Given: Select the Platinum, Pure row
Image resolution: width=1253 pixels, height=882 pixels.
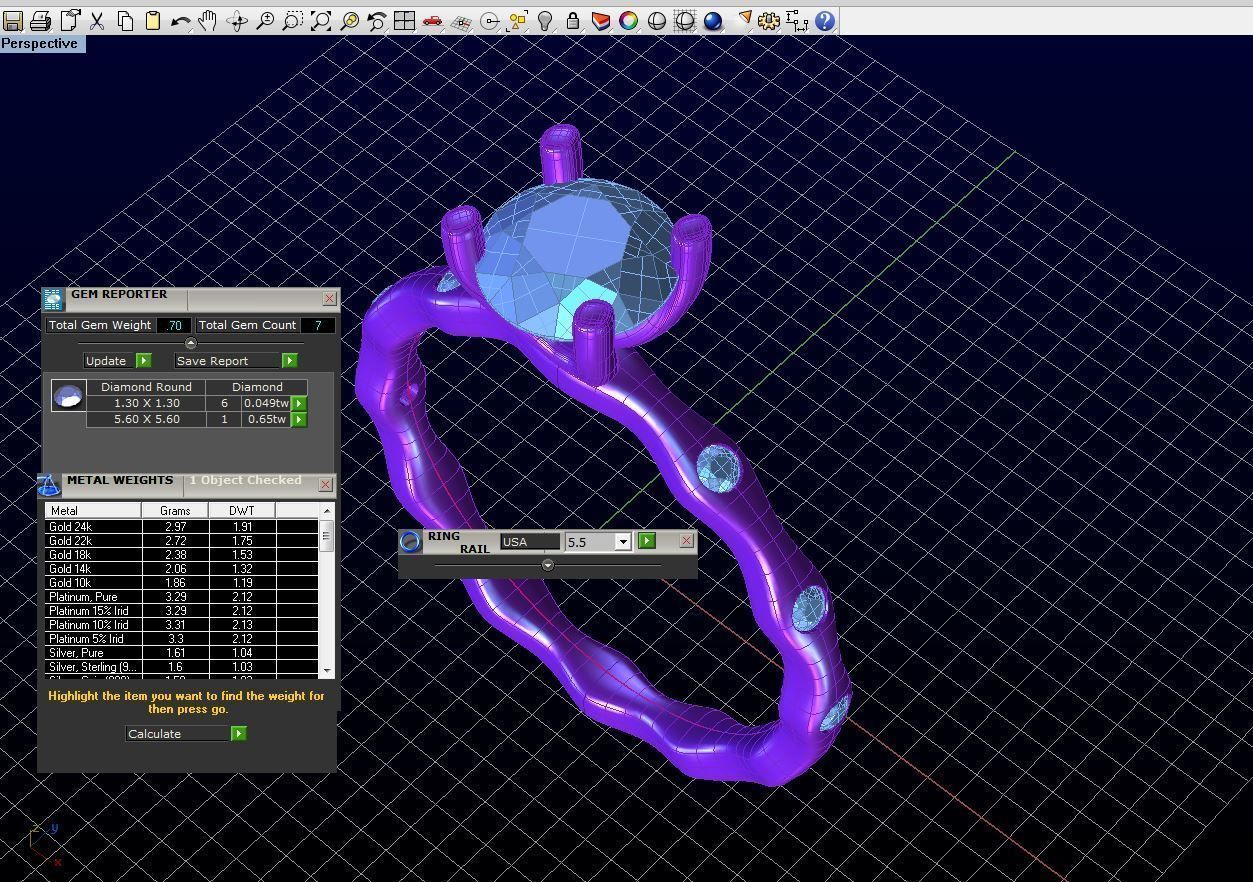Looking at the screenshot, I should point(181,597).
